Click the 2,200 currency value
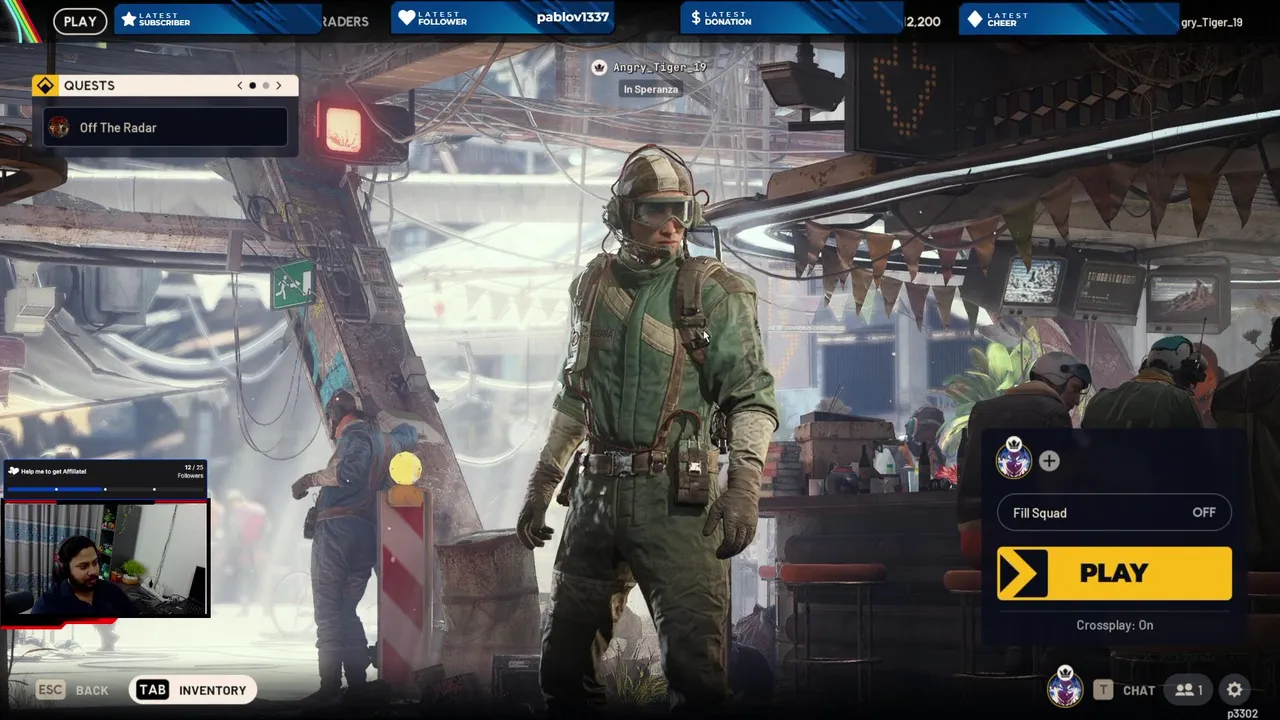The height and width of the screenshot is (720, 1280). tap(921, 21)
